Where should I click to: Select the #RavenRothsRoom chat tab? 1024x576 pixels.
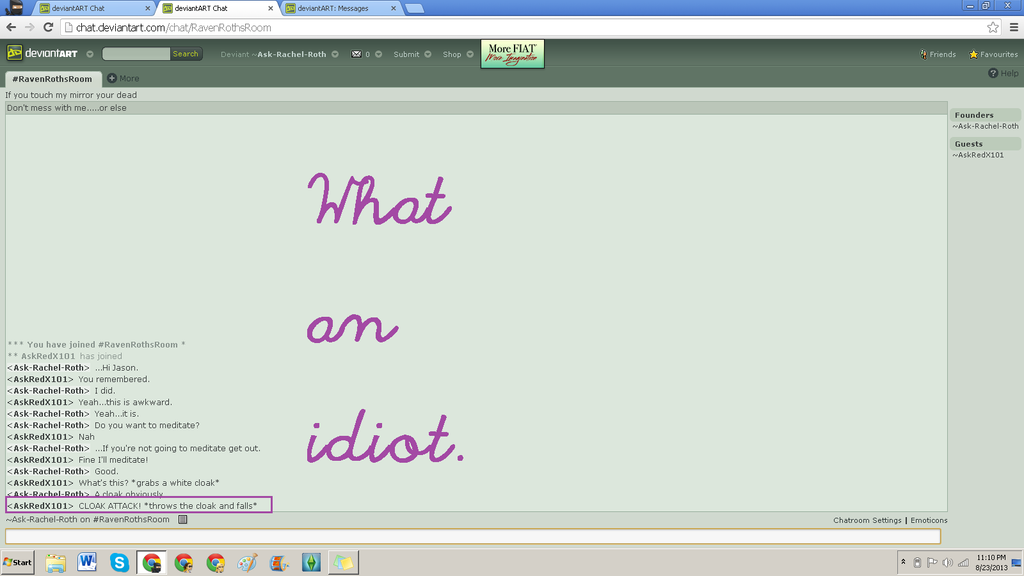point(52,78)
